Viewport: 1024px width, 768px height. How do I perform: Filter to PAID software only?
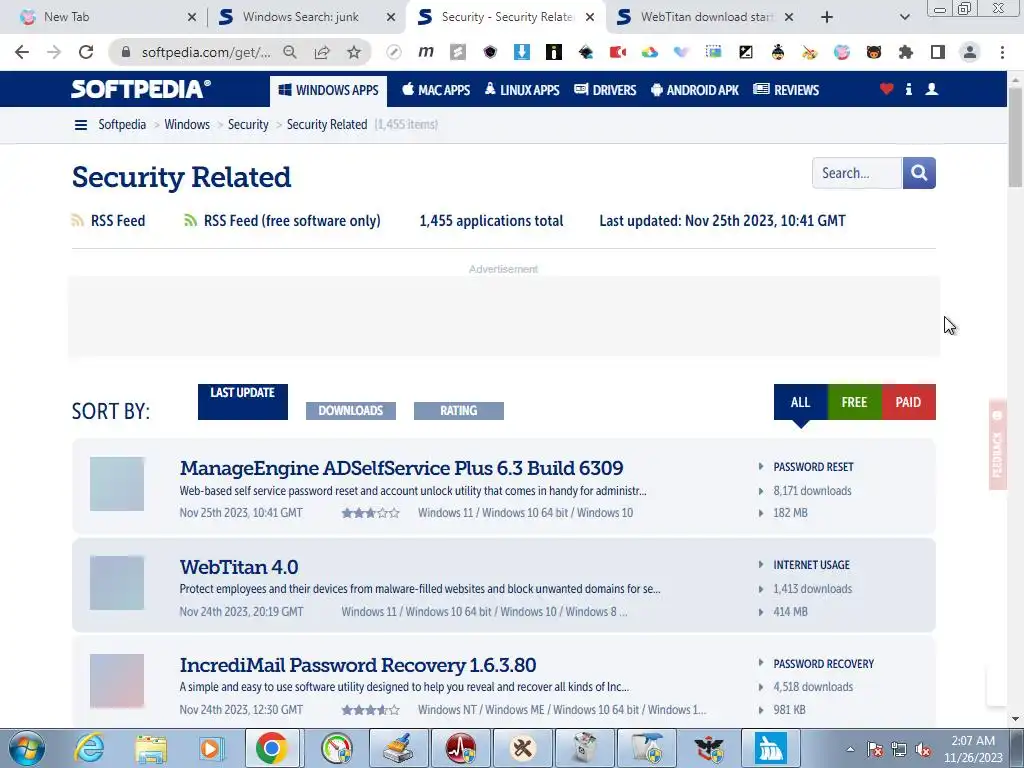point(908,402)
